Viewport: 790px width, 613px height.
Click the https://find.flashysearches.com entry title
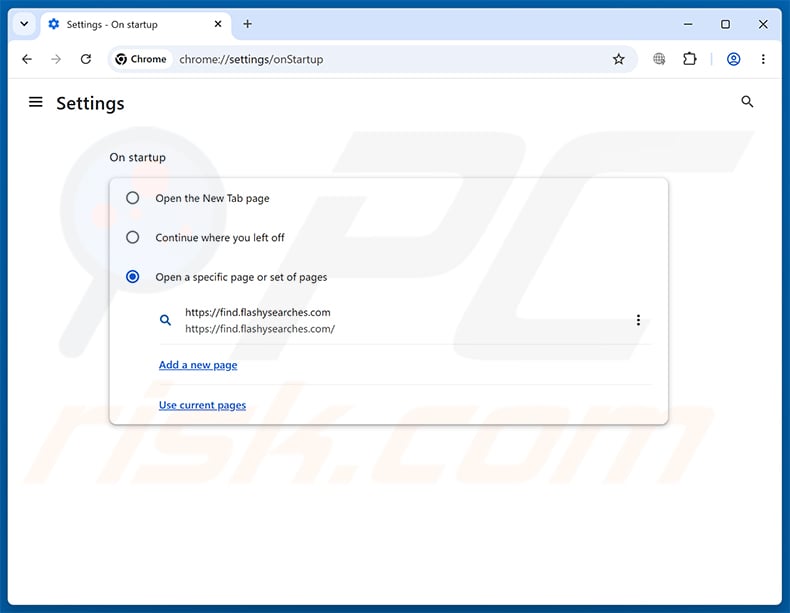click(x=257, y=312)
